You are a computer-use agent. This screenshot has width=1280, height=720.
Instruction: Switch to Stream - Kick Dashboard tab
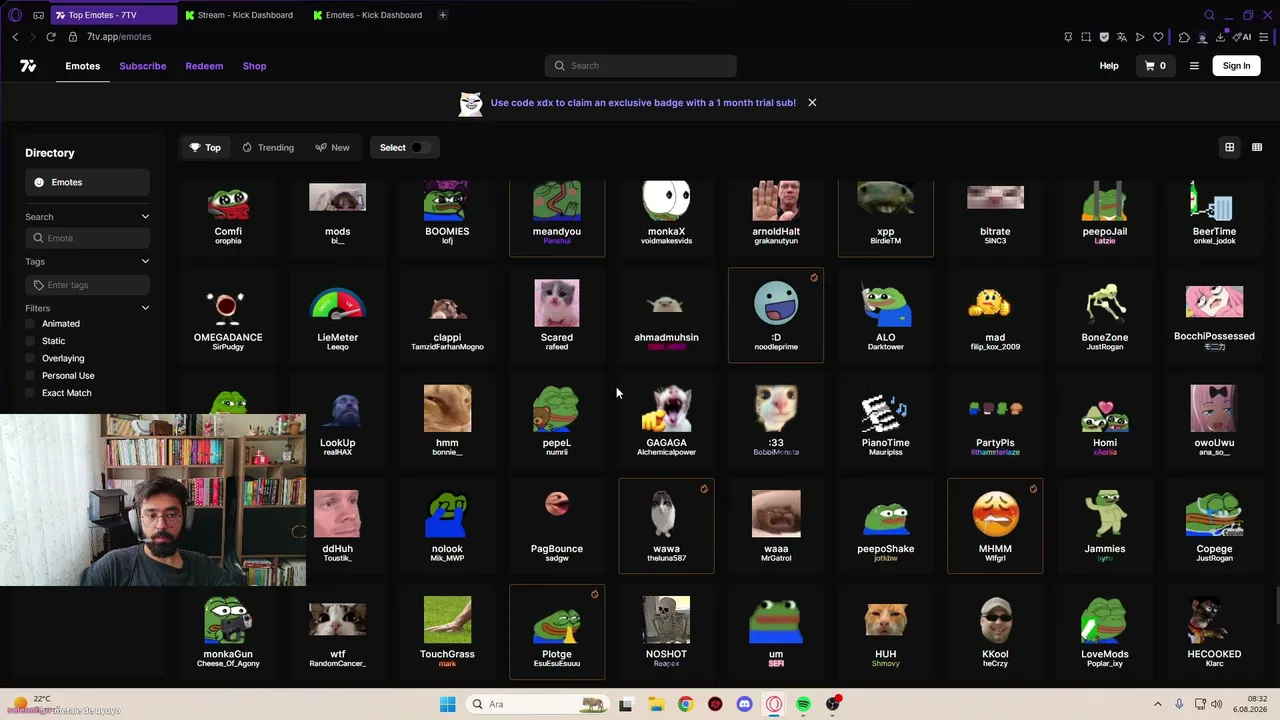coord(239,15)
